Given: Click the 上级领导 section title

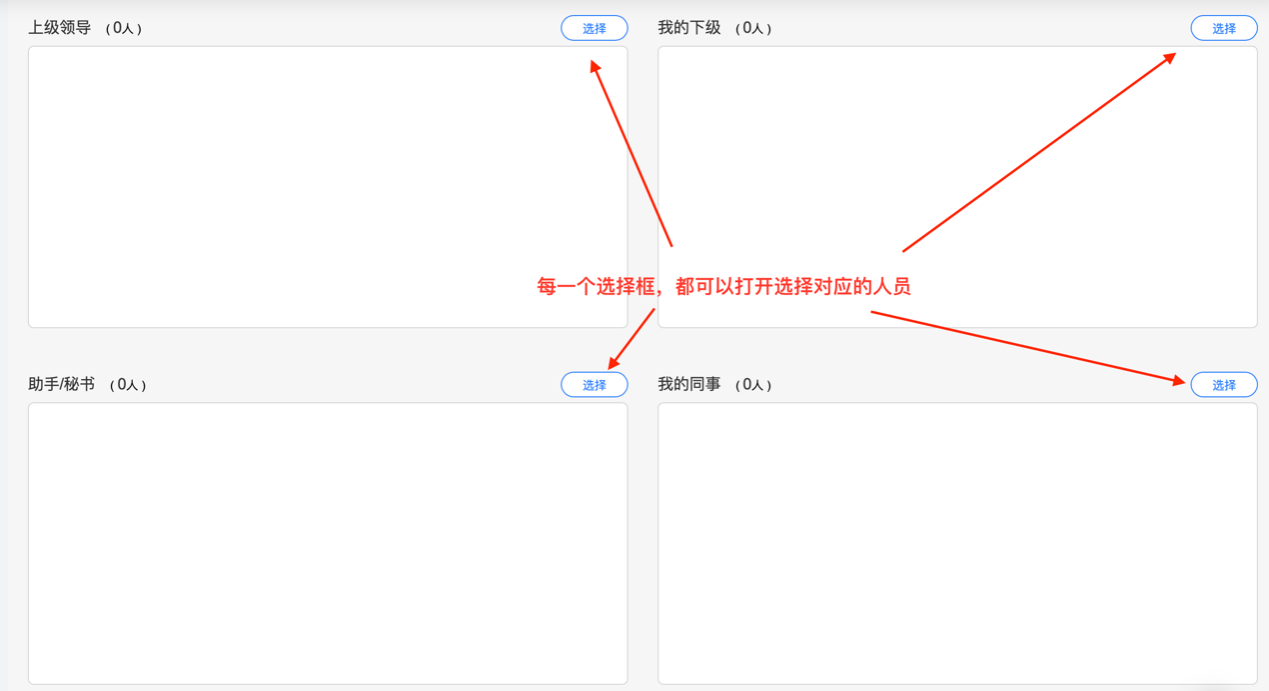Looking at the screenshot, I should tap(56, 28).
